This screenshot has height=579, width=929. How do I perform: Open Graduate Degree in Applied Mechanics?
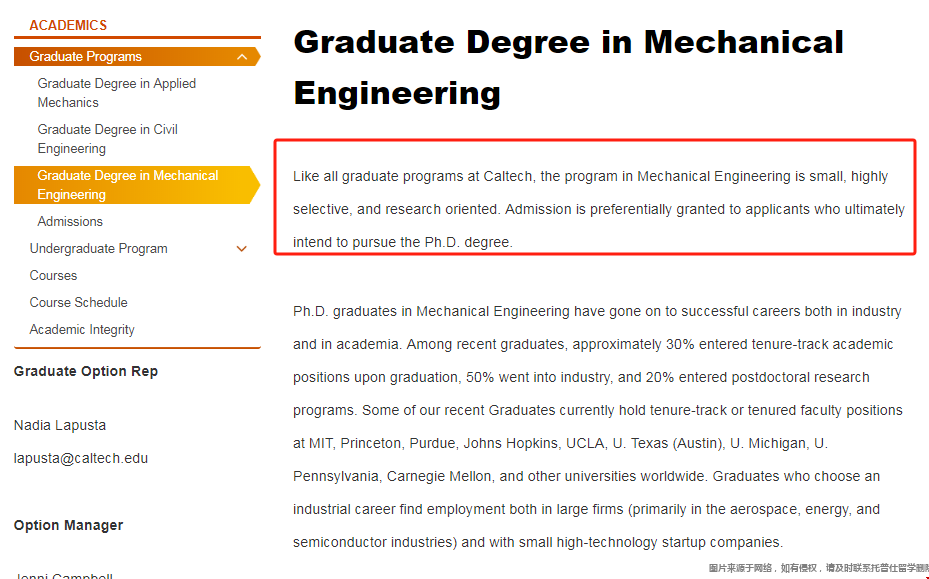[x=117, y=93]
